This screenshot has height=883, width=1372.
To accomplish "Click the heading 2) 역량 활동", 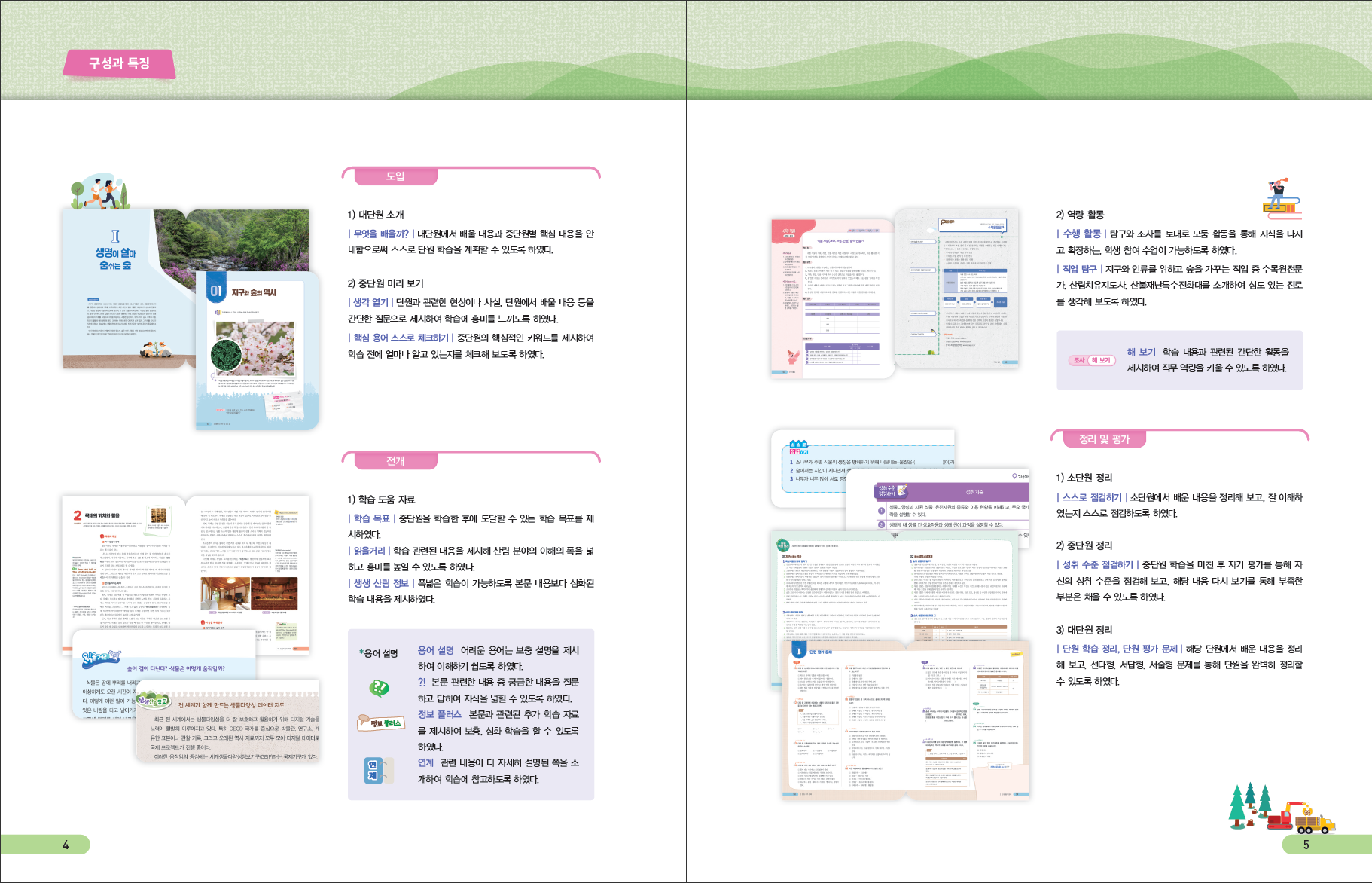I will [x=1080, y=215].
